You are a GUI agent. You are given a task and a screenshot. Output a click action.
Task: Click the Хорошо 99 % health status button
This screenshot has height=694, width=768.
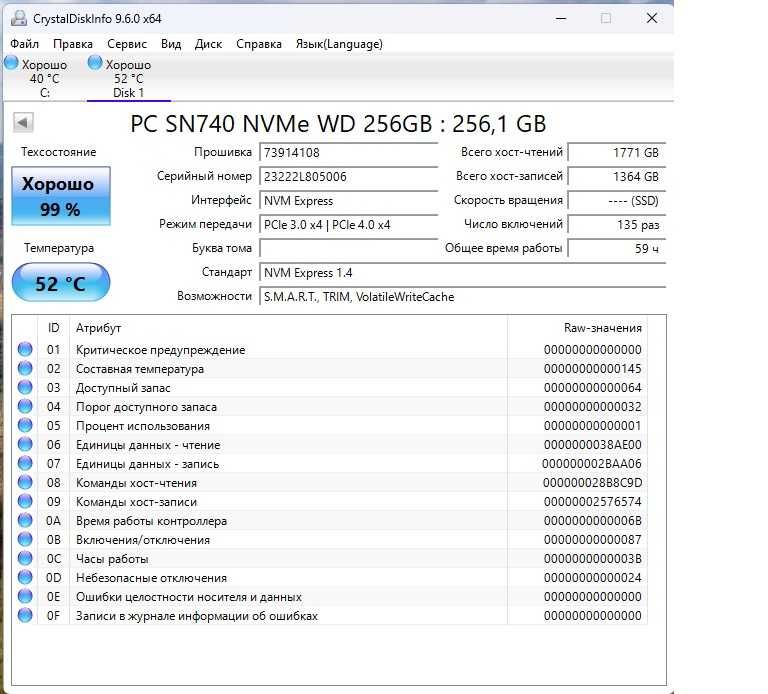[x=61, y=196]
